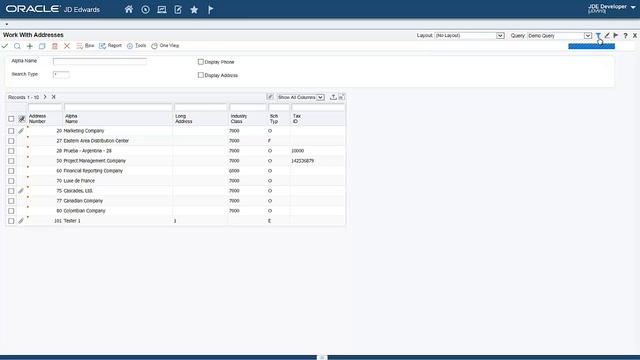Check the Eastern Area Distribution Center row checkbox

click(11, 141)
